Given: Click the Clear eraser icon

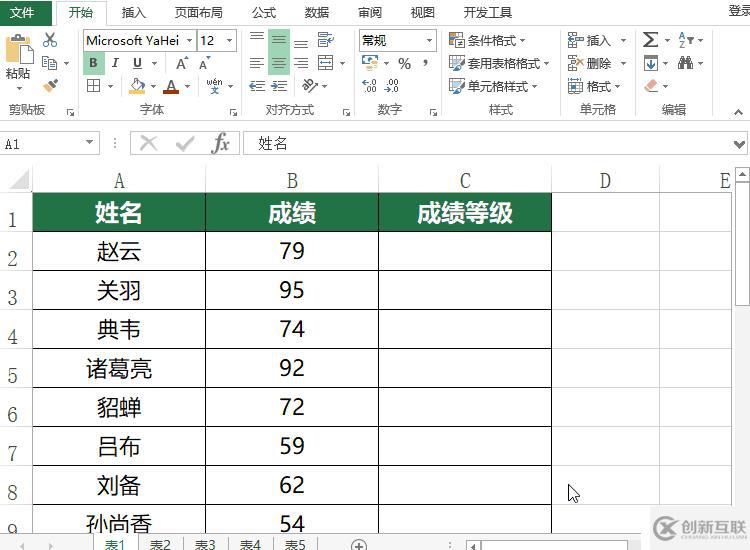Looking at the screenshot, I should 651,86.
